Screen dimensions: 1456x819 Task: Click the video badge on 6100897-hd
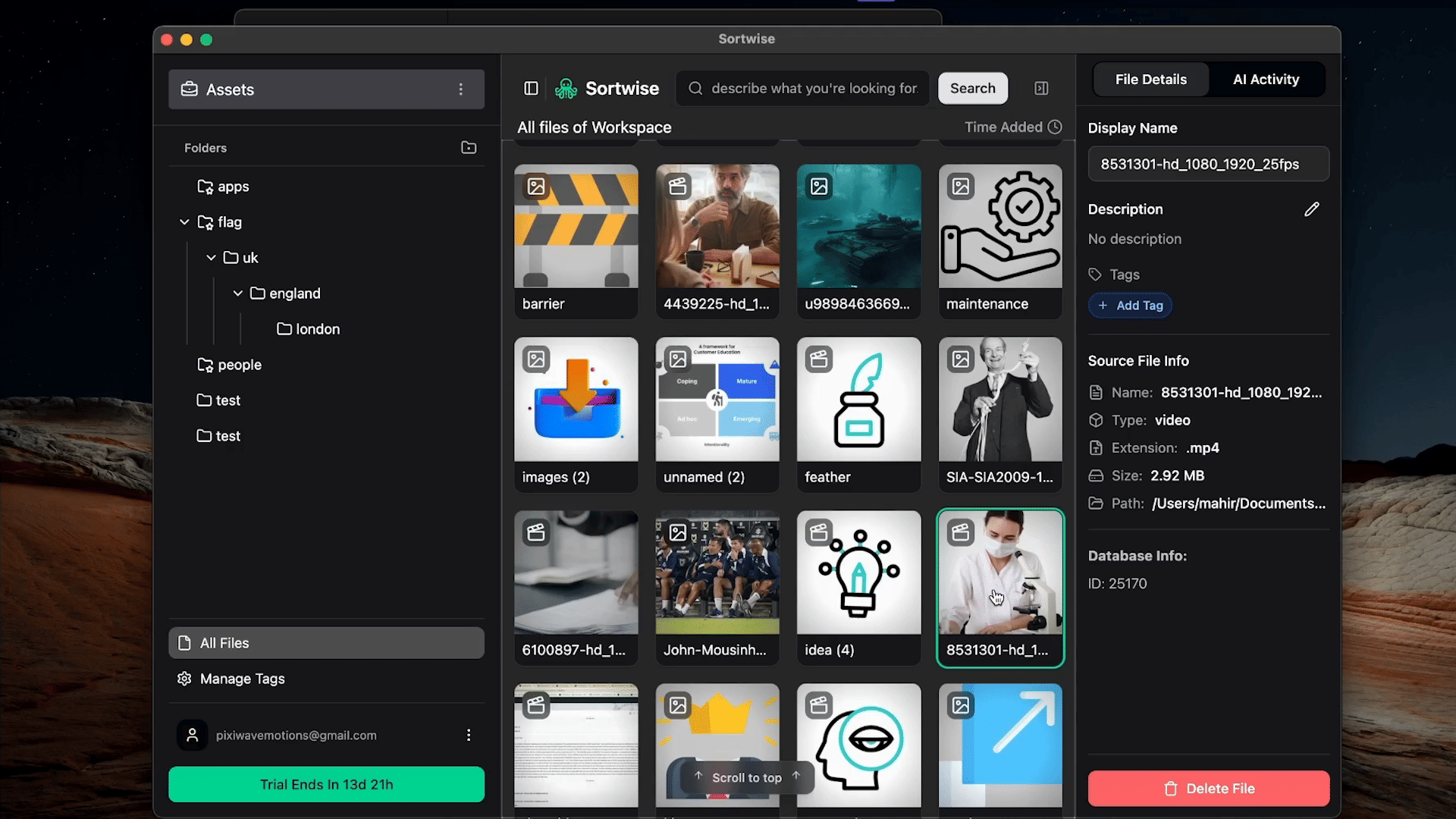coord(536,532)
